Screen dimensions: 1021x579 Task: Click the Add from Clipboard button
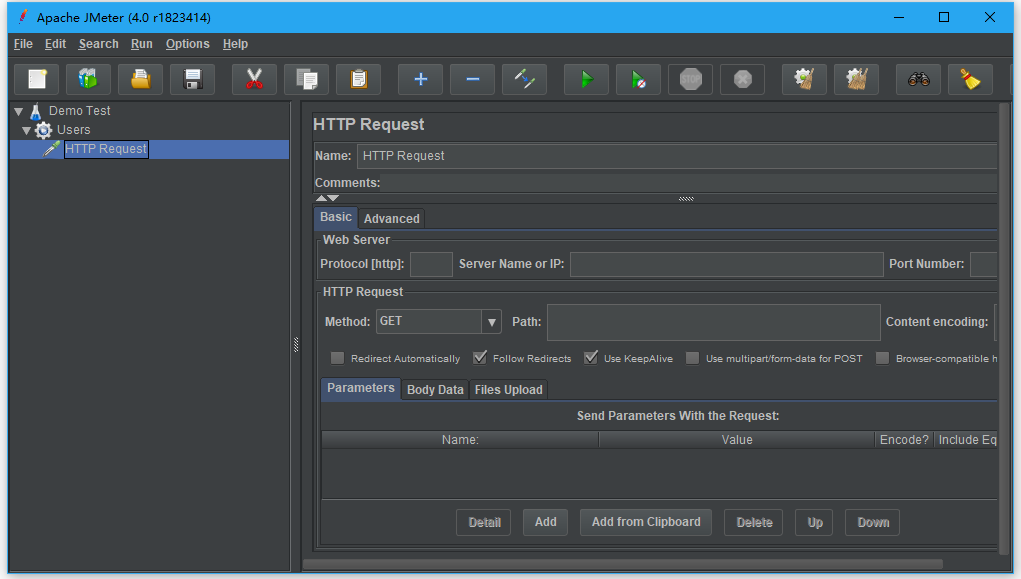pos(646,522)
